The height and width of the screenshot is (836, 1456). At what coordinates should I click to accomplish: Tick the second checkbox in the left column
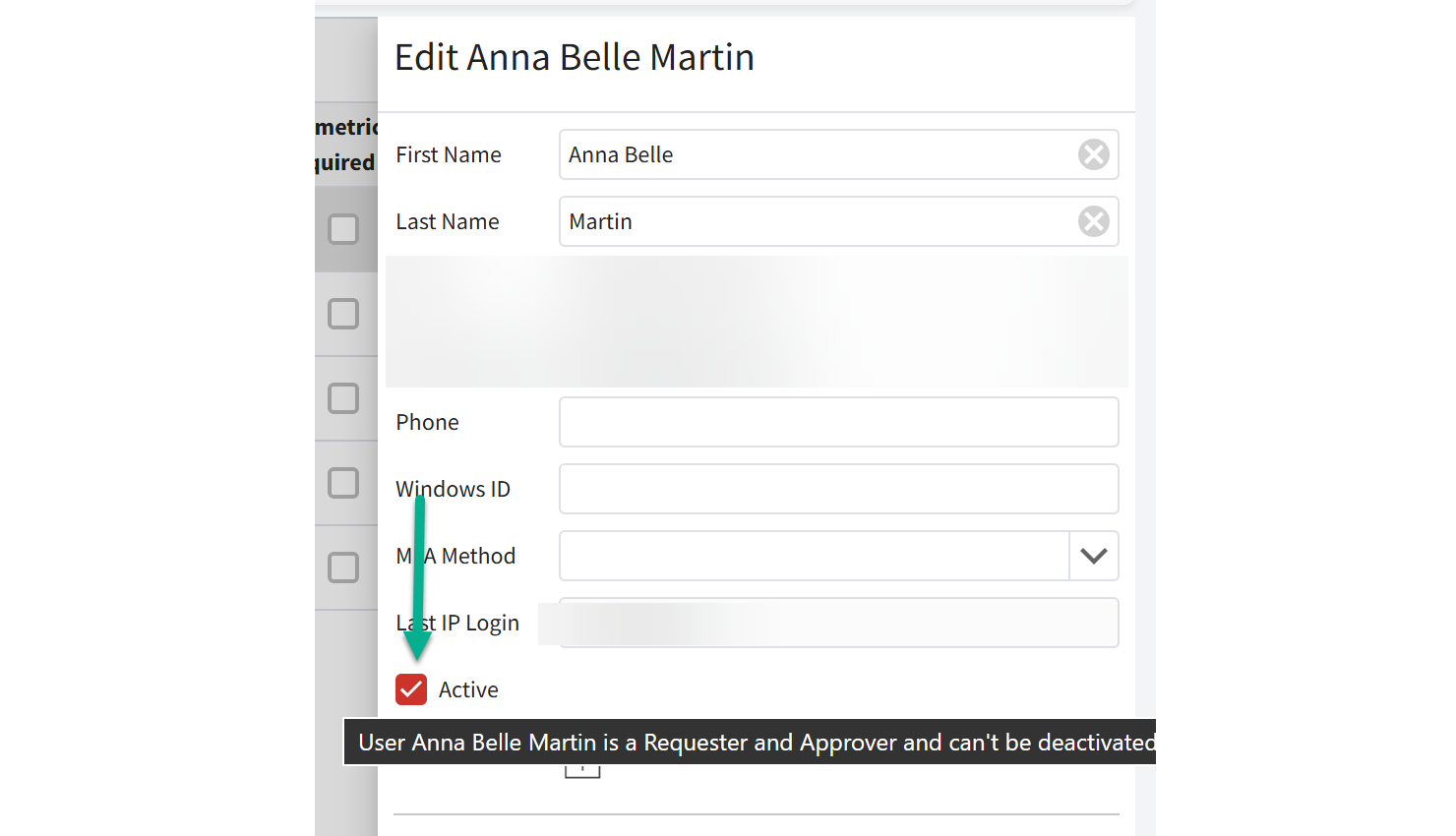[x=343, y=314]
